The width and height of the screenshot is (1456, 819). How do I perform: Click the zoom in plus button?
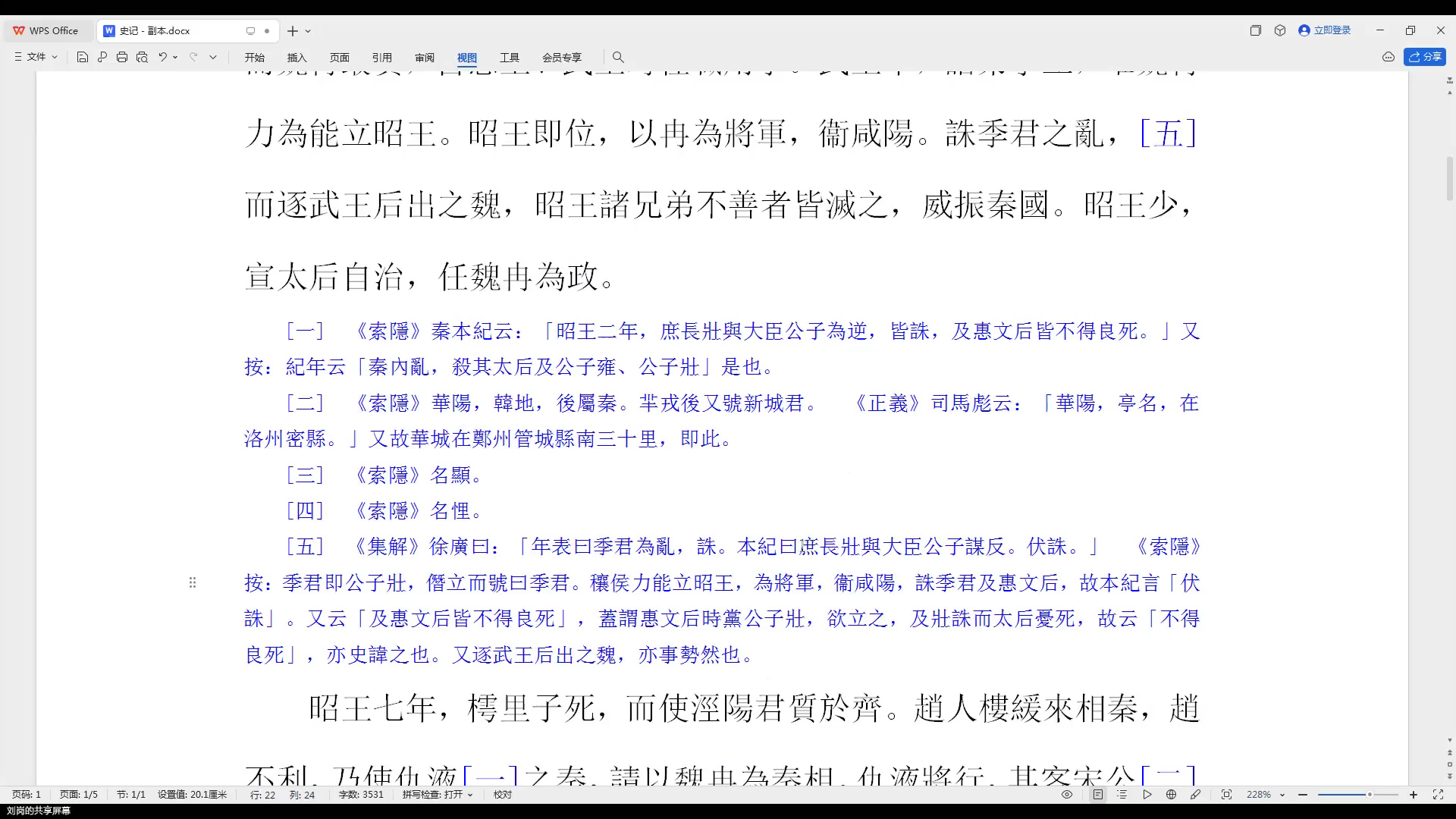coord(1414,795)
